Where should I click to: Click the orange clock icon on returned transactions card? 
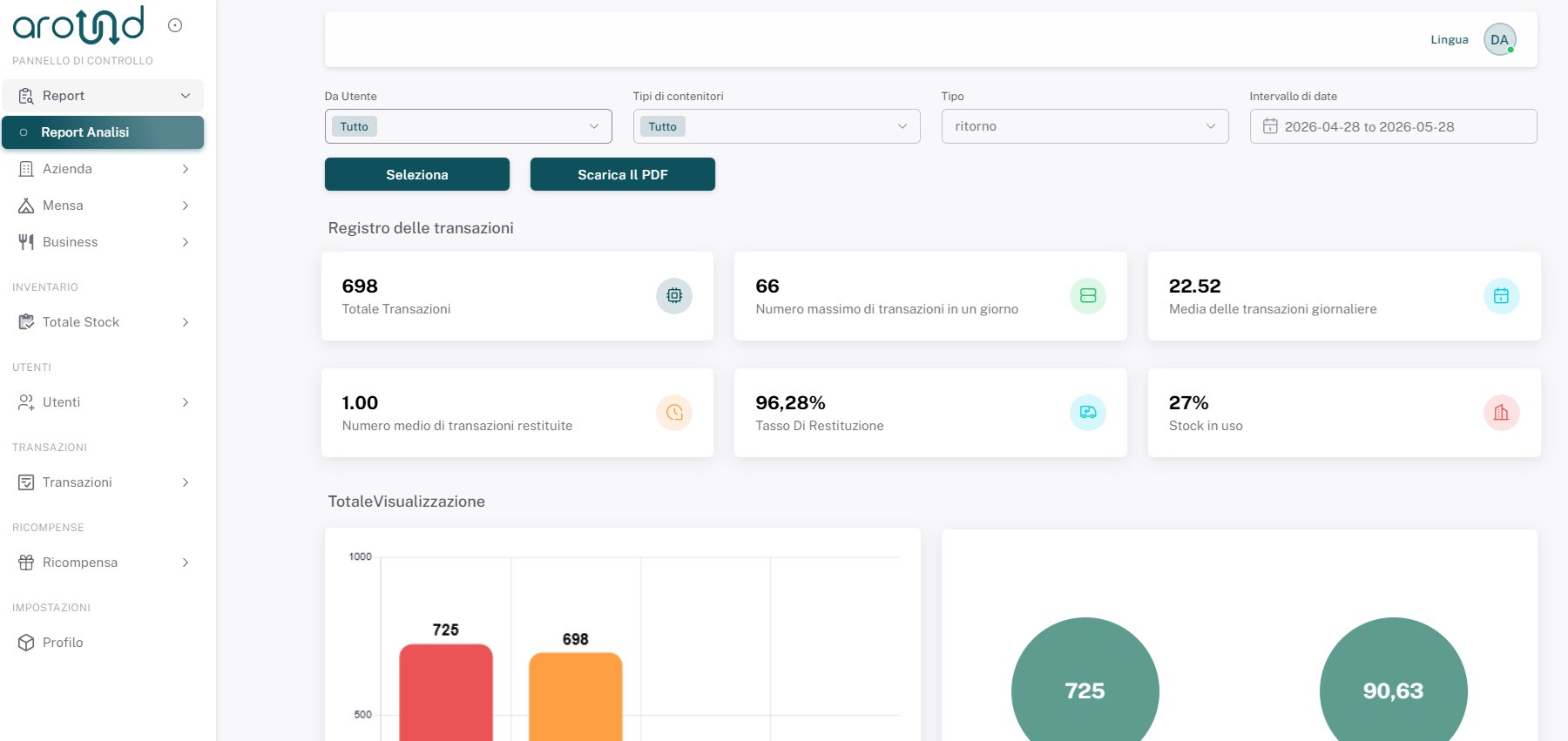[674, 413]
